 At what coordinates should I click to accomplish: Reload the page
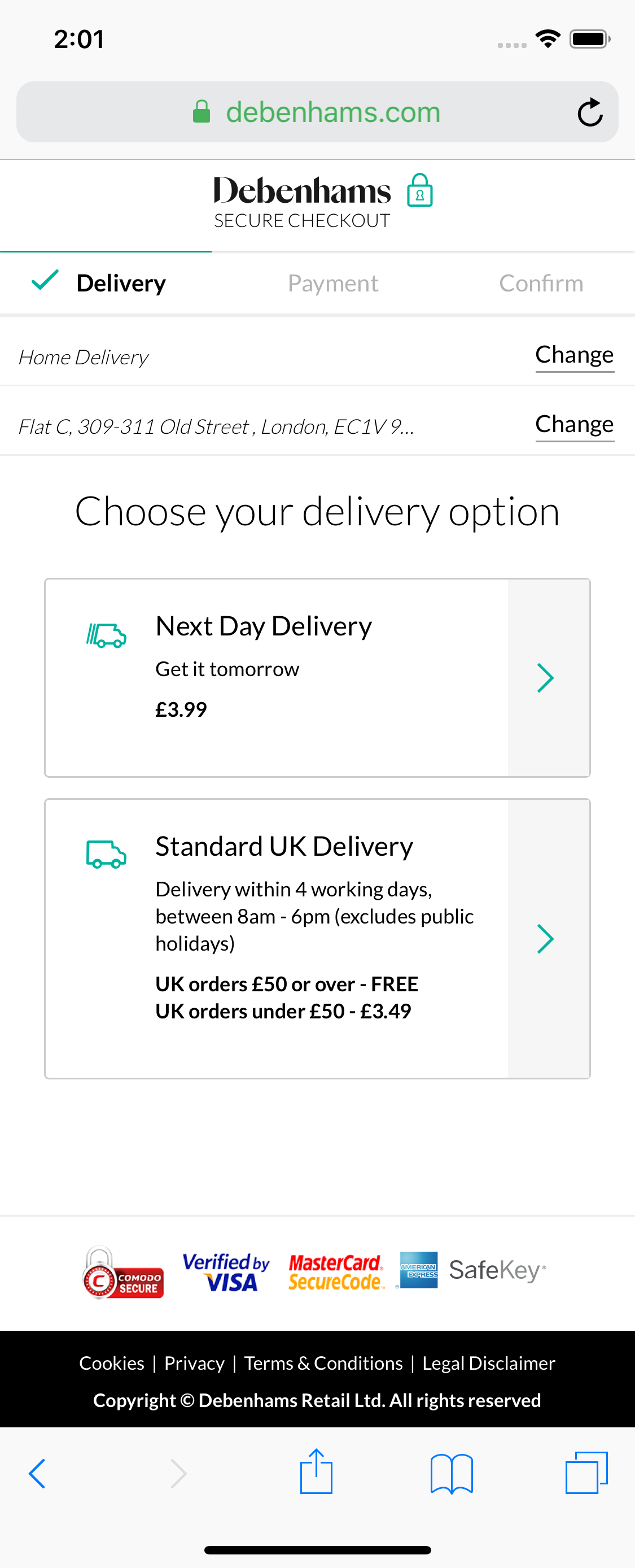590,112
